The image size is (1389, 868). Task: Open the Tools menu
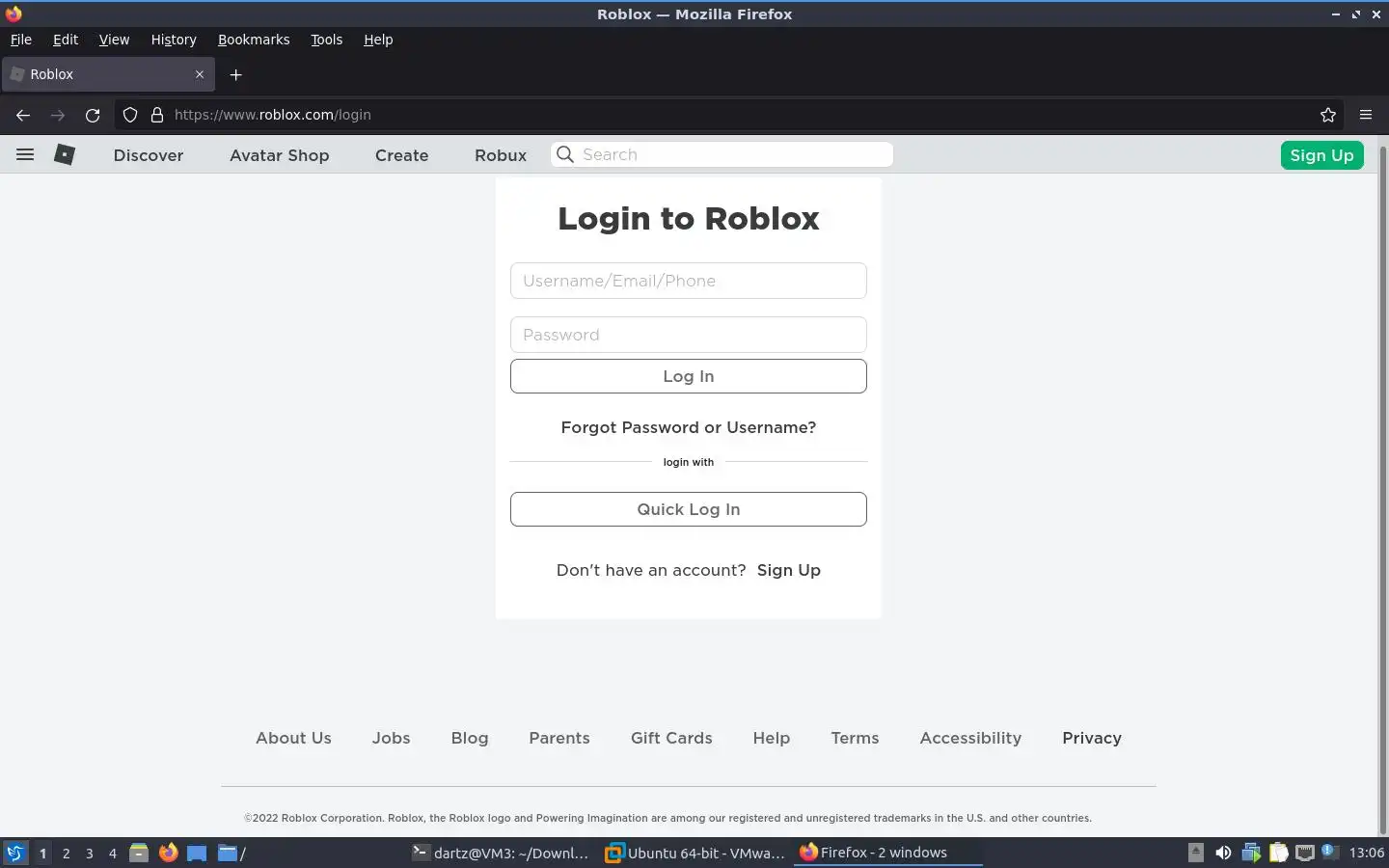click(x=326, y=40)
